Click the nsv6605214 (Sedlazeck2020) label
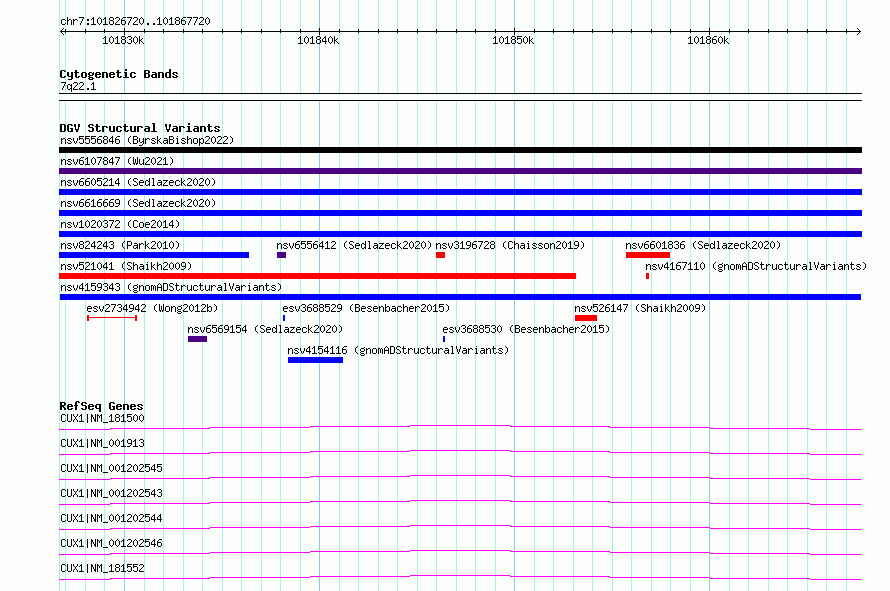 [138, 182]
